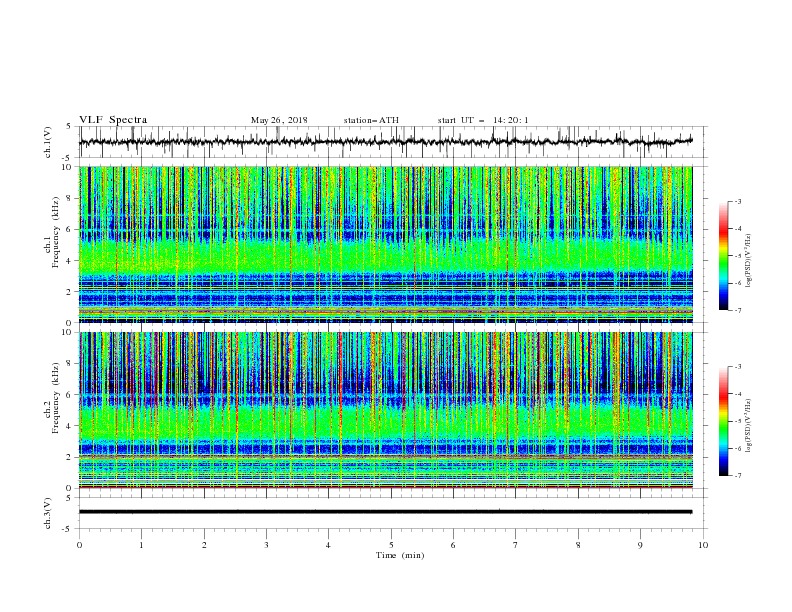Click the ch.1 voltage waveform trace

pos(385,141)
